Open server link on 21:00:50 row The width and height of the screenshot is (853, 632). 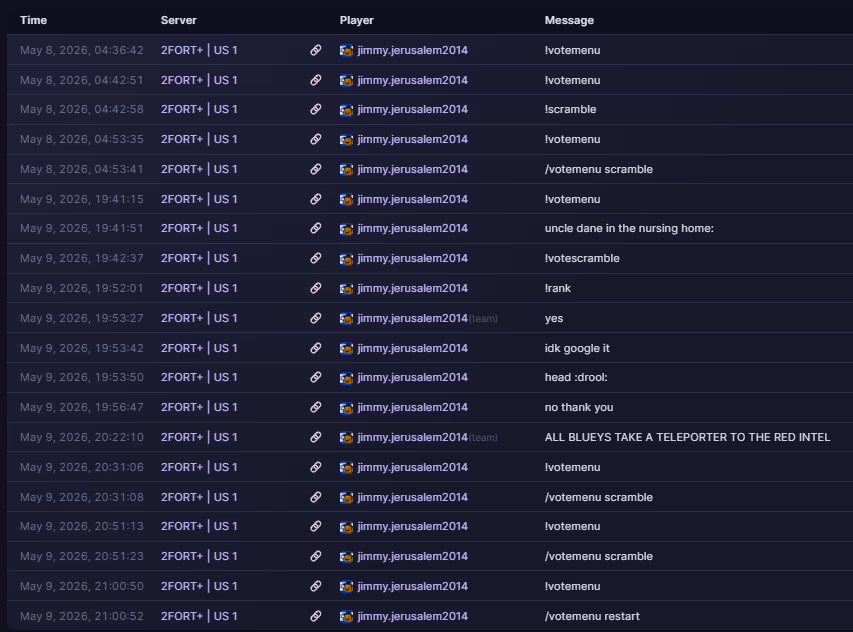point(199,586)
